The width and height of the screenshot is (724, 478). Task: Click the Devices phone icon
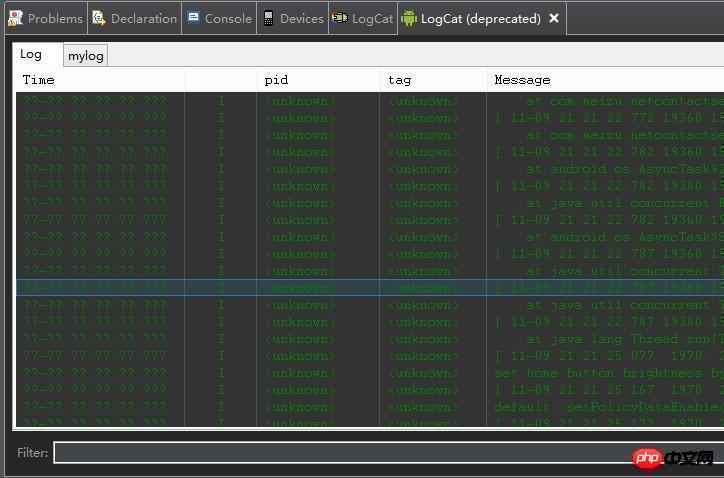coord(268,18)
